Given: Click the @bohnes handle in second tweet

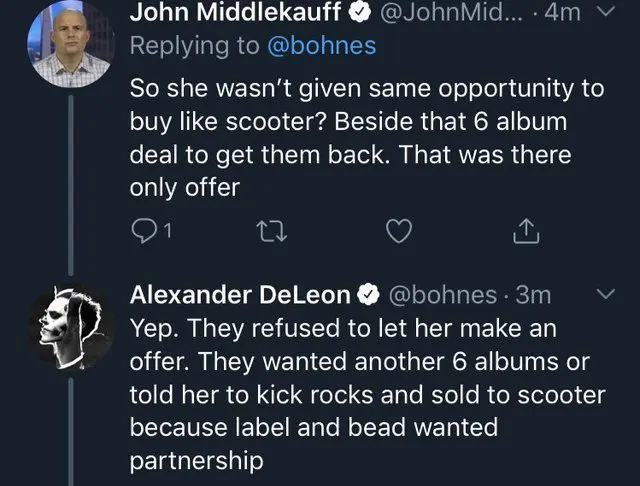Looking at the screenshot, I should (x=440, y=294).
